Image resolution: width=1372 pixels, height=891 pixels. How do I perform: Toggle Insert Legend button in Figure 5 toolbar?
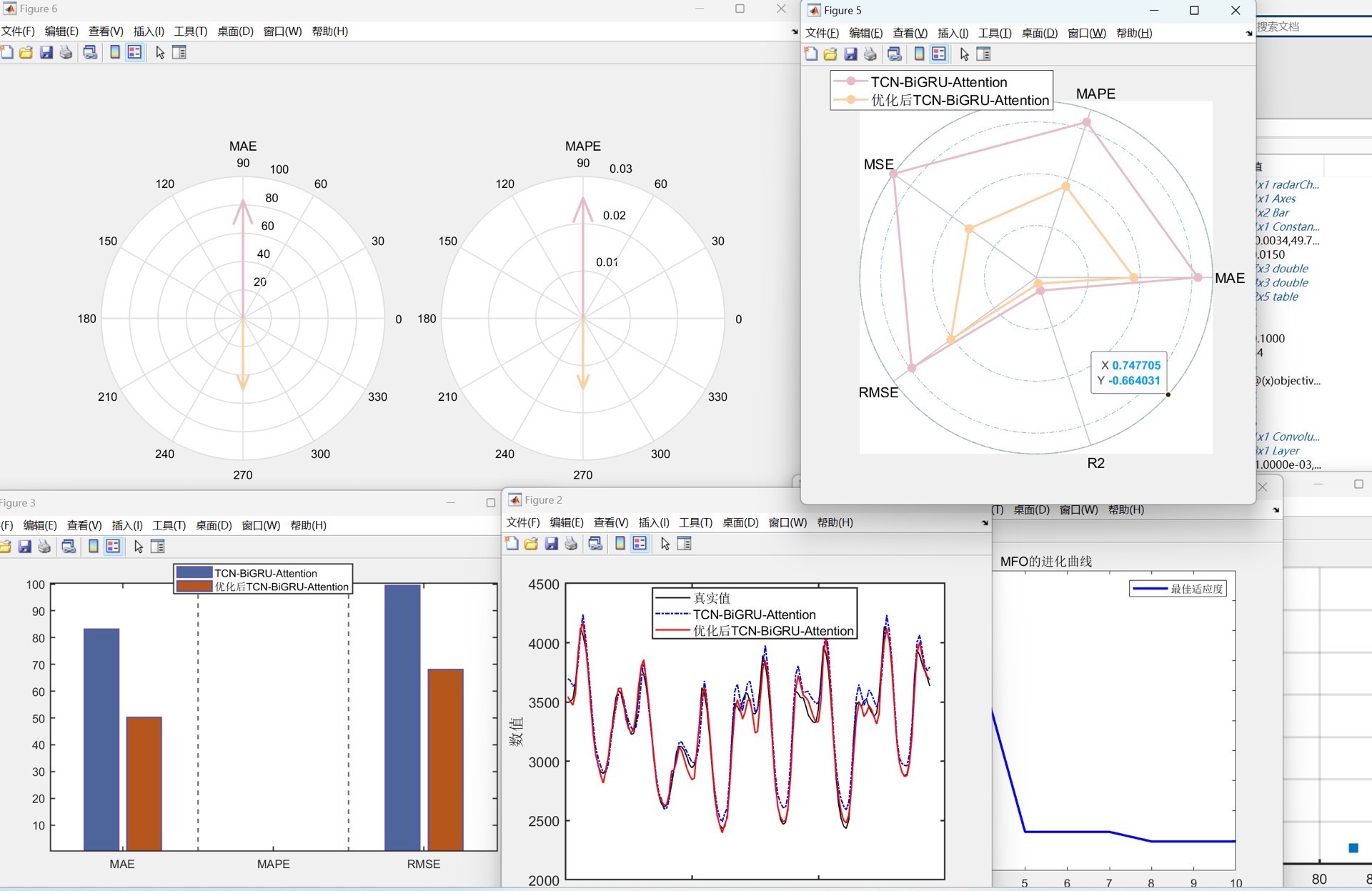(939, 54)
